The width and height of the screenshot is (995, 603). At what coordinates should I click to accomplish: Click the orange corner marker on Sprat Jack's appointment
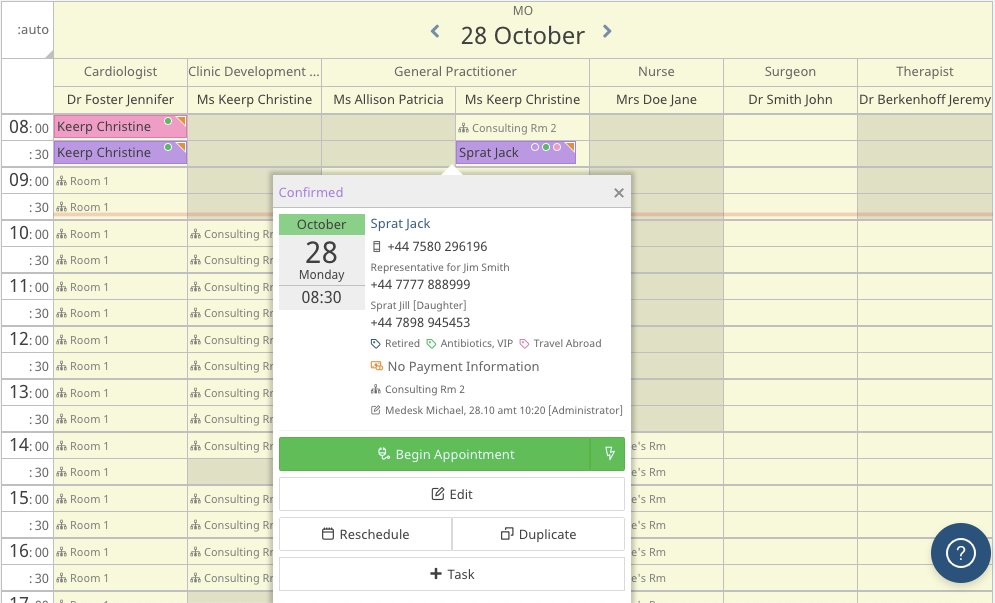[569, 146]
